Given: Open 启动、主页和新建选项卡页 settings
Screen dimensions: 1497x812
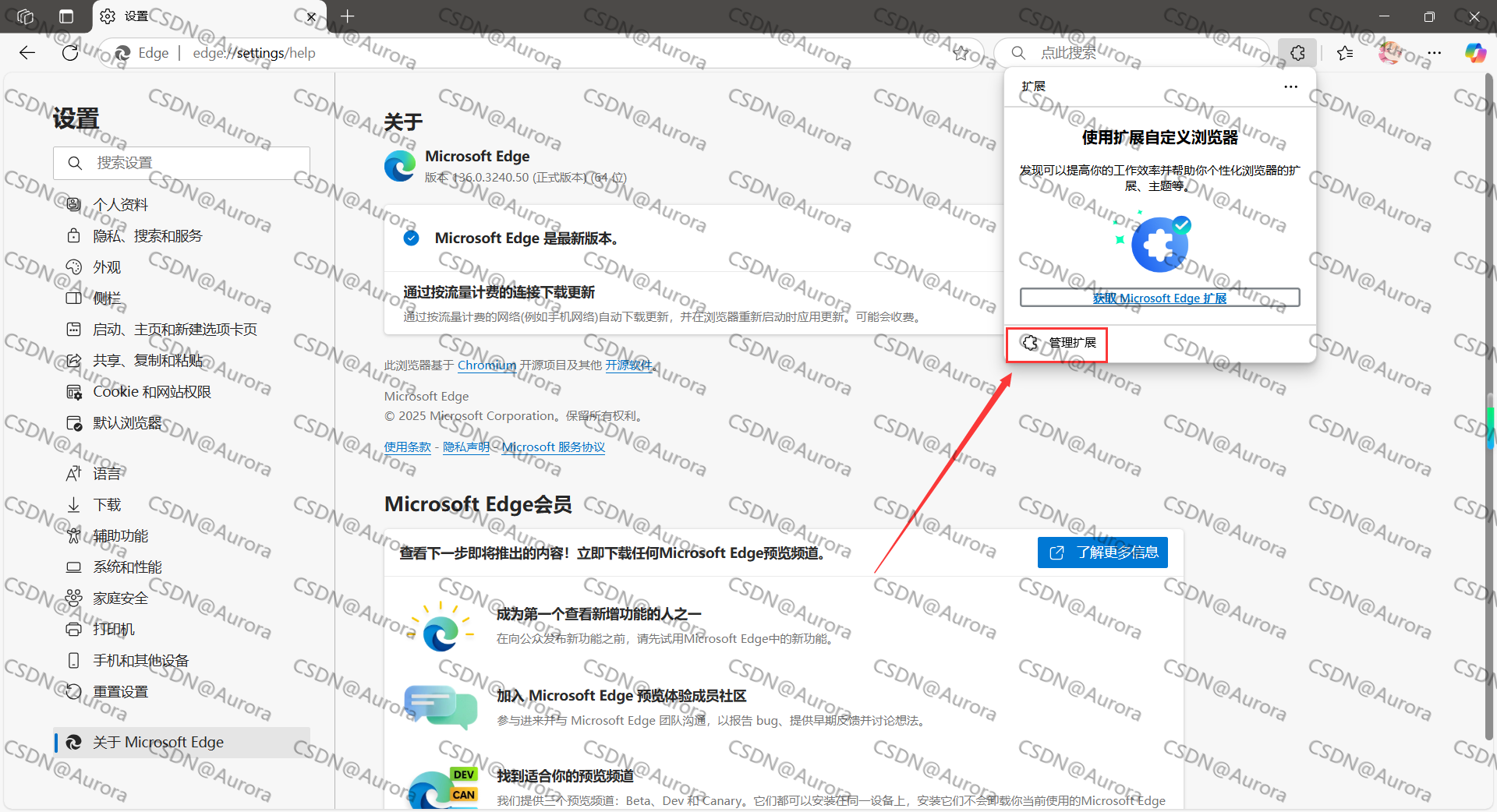Looking at the screenshot, I should [182, 330].
